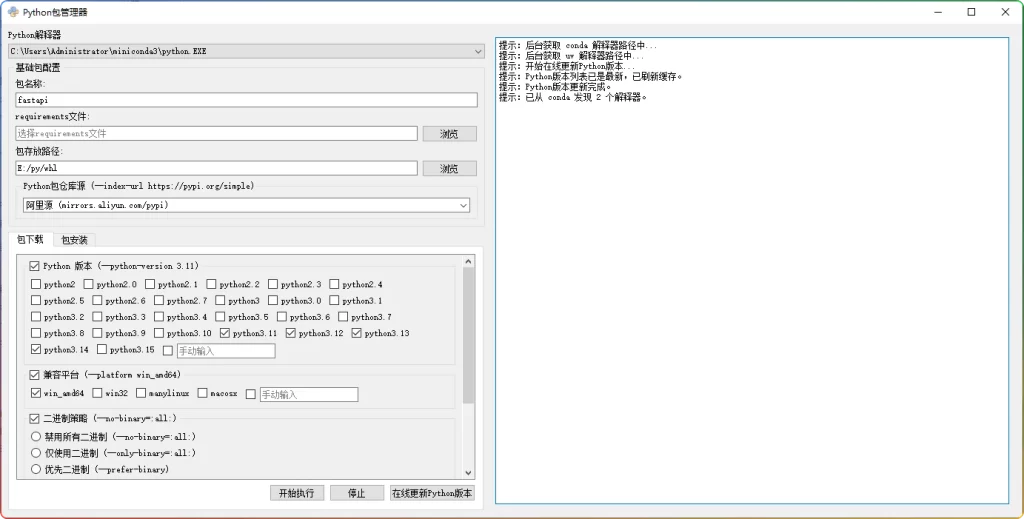
Task: Check the manual Python version checkbox
Action: (x=168, y=351)
